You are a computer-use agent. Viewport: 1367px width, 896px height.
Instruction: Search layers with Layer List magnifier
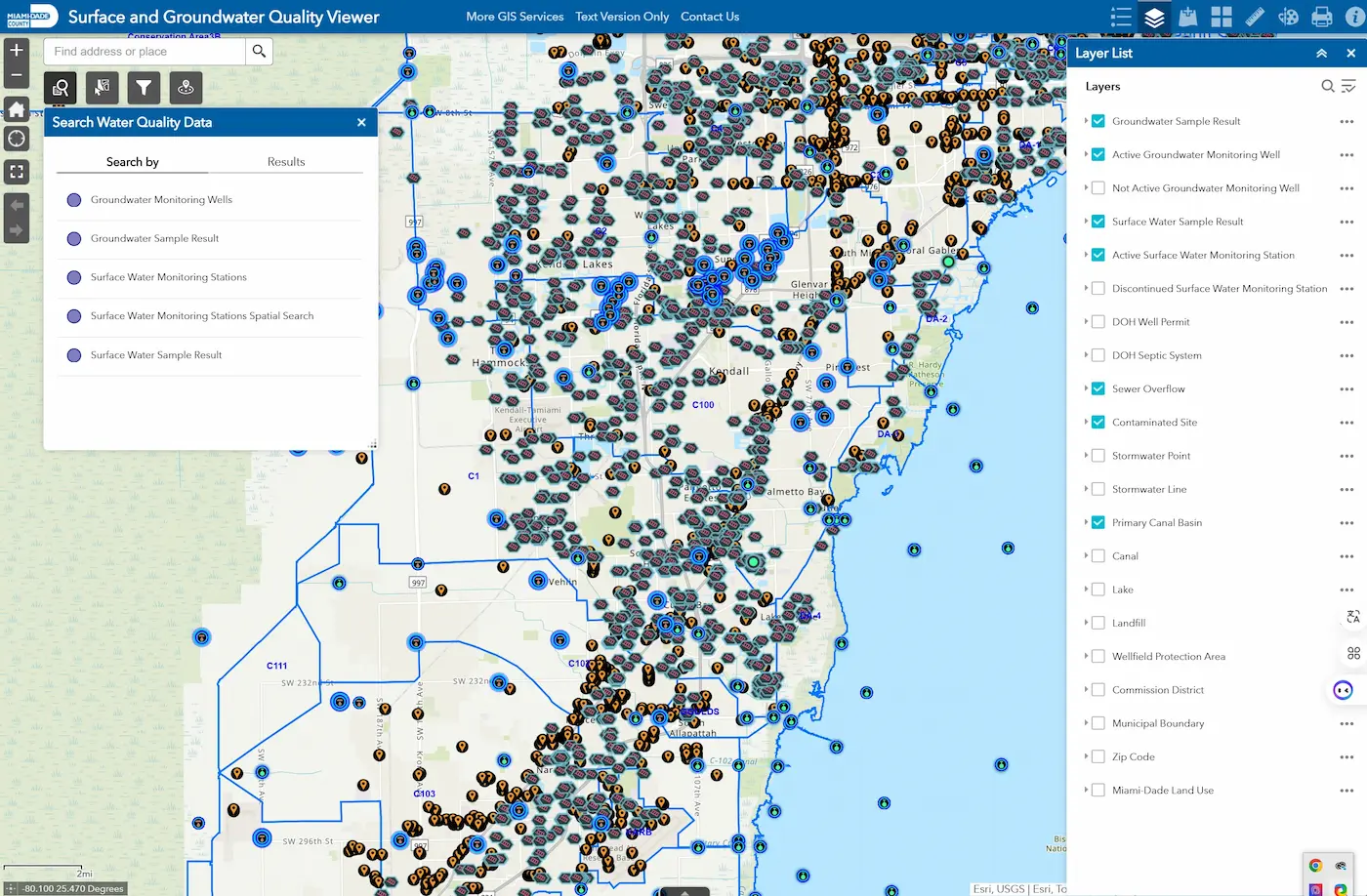[1328, 86]
